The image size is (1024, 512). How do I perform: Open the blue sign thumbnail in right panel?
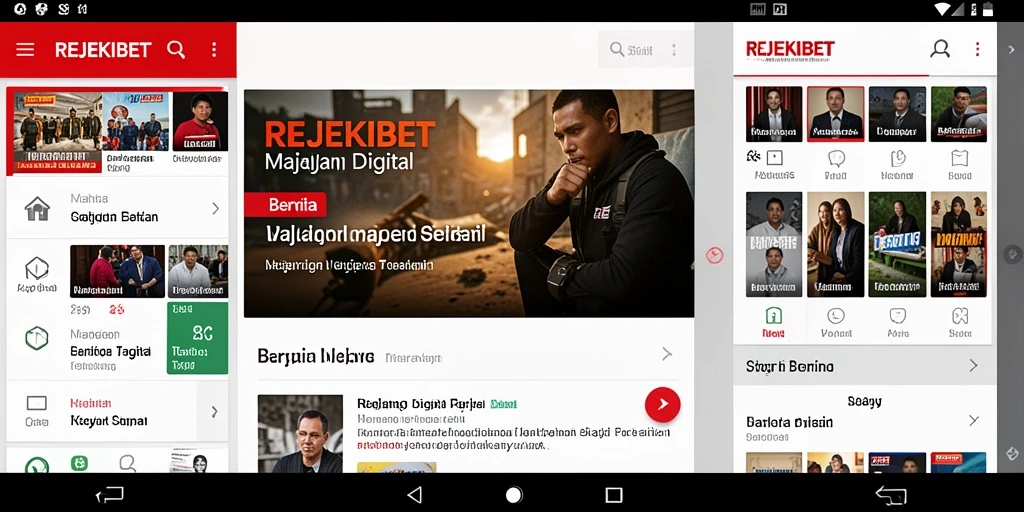(897, 244)
